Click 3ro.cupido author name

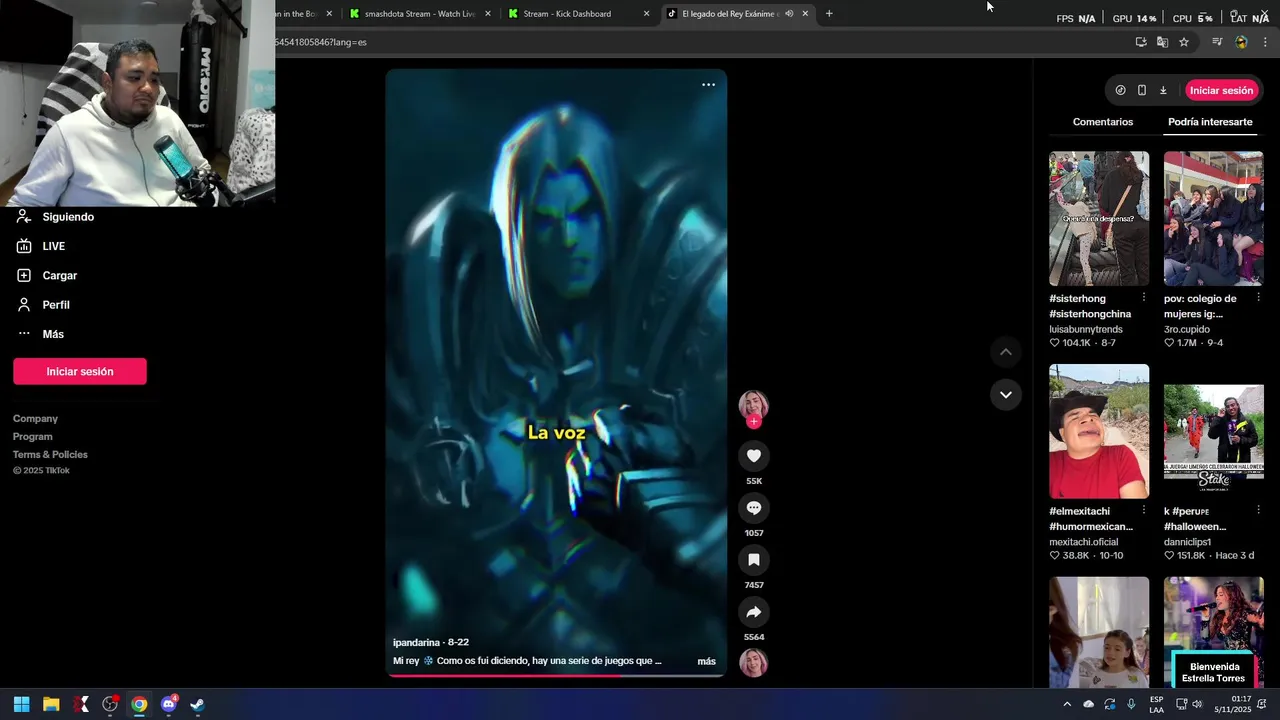tap(1187, 329)
